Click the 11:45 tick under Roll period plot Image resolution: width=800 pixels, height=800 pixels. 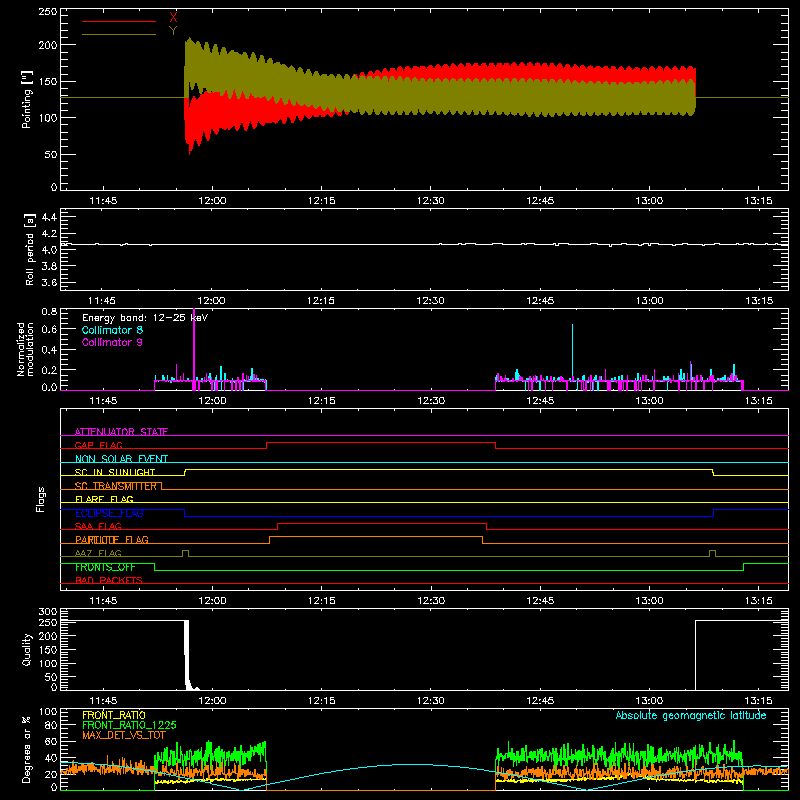[102, 301]
